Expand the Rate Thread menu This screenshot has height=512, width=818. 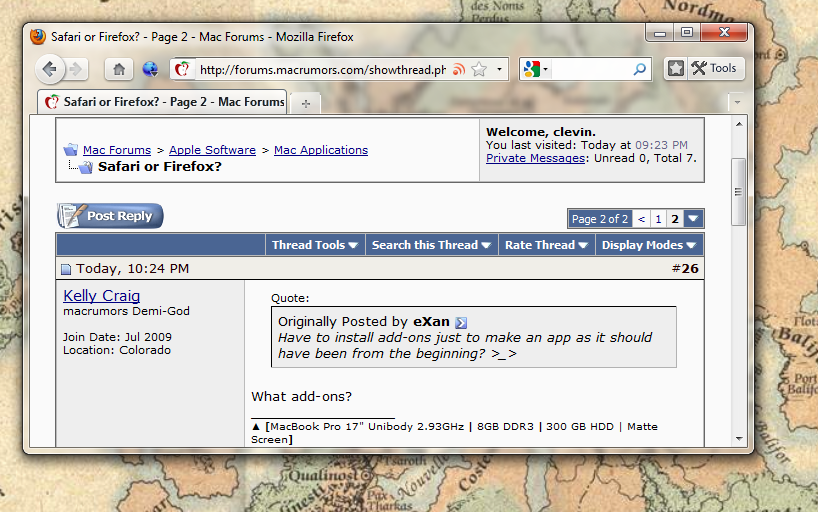(546, 245)
